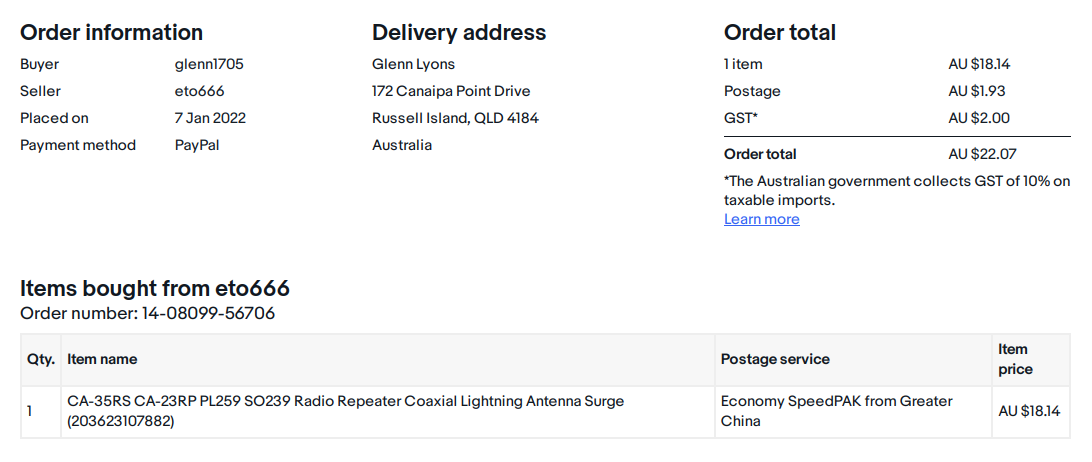Click the order total amount AU $22.07

(983, 154)
